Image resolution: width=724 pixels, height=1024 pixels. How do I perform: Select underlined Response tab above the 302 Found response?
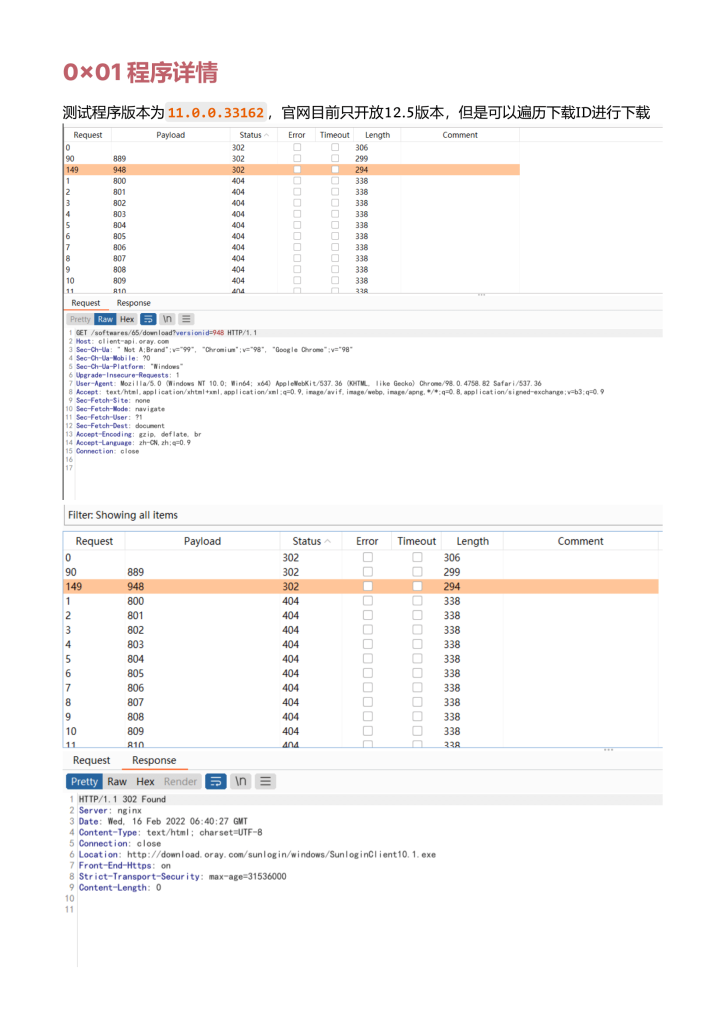point(154,760)
